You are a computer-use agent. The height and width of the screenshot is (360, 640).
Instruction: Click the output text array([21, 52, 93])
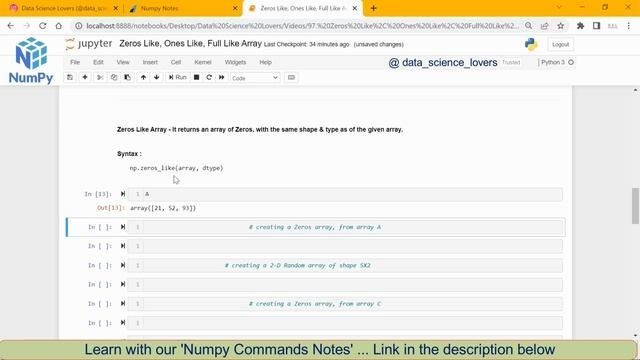[x=163, y=208]
